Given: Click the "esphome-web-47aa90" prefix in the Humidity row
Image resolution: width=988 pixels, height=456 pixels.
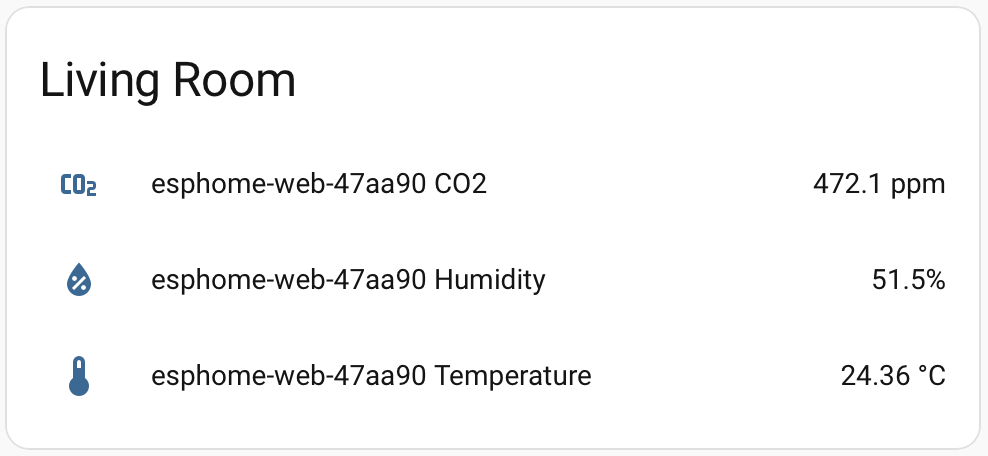Looking at the screenshot, I should [290, 281].
